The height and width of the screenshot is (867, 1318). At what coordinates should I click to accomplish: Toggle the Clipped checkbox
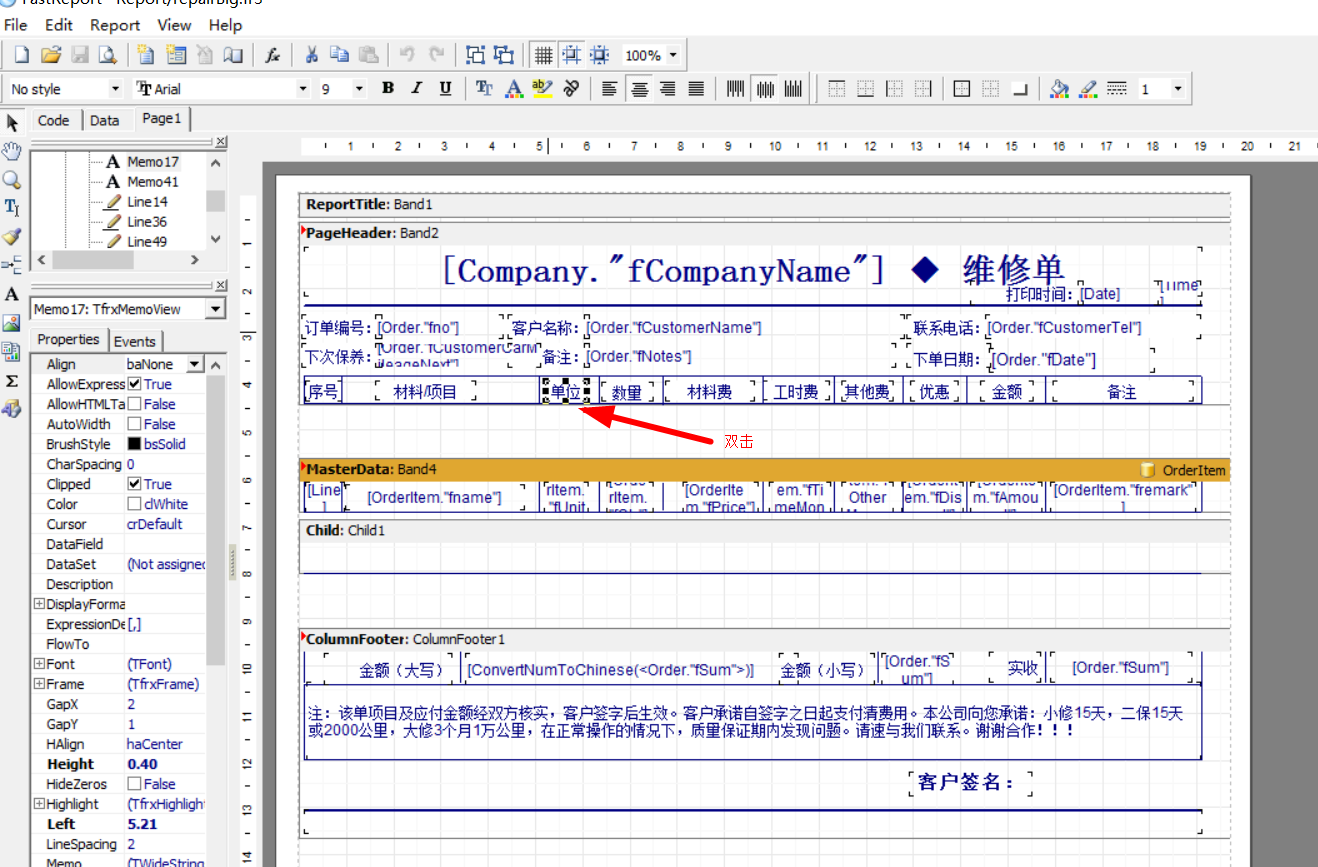tap(134, 484)
